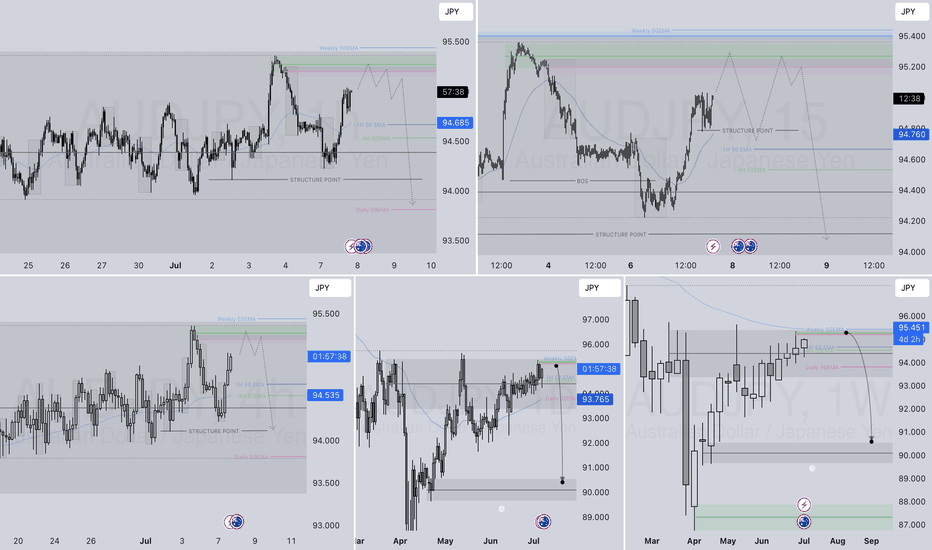Open the JPY currency button on the 15-minute chart
The height and width of the screenshot is (550, 932).
(x=912, y=11)
